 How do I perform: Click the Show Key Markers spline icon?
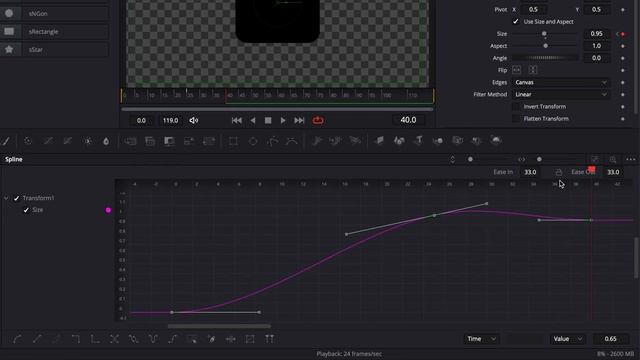click(269, 339)
